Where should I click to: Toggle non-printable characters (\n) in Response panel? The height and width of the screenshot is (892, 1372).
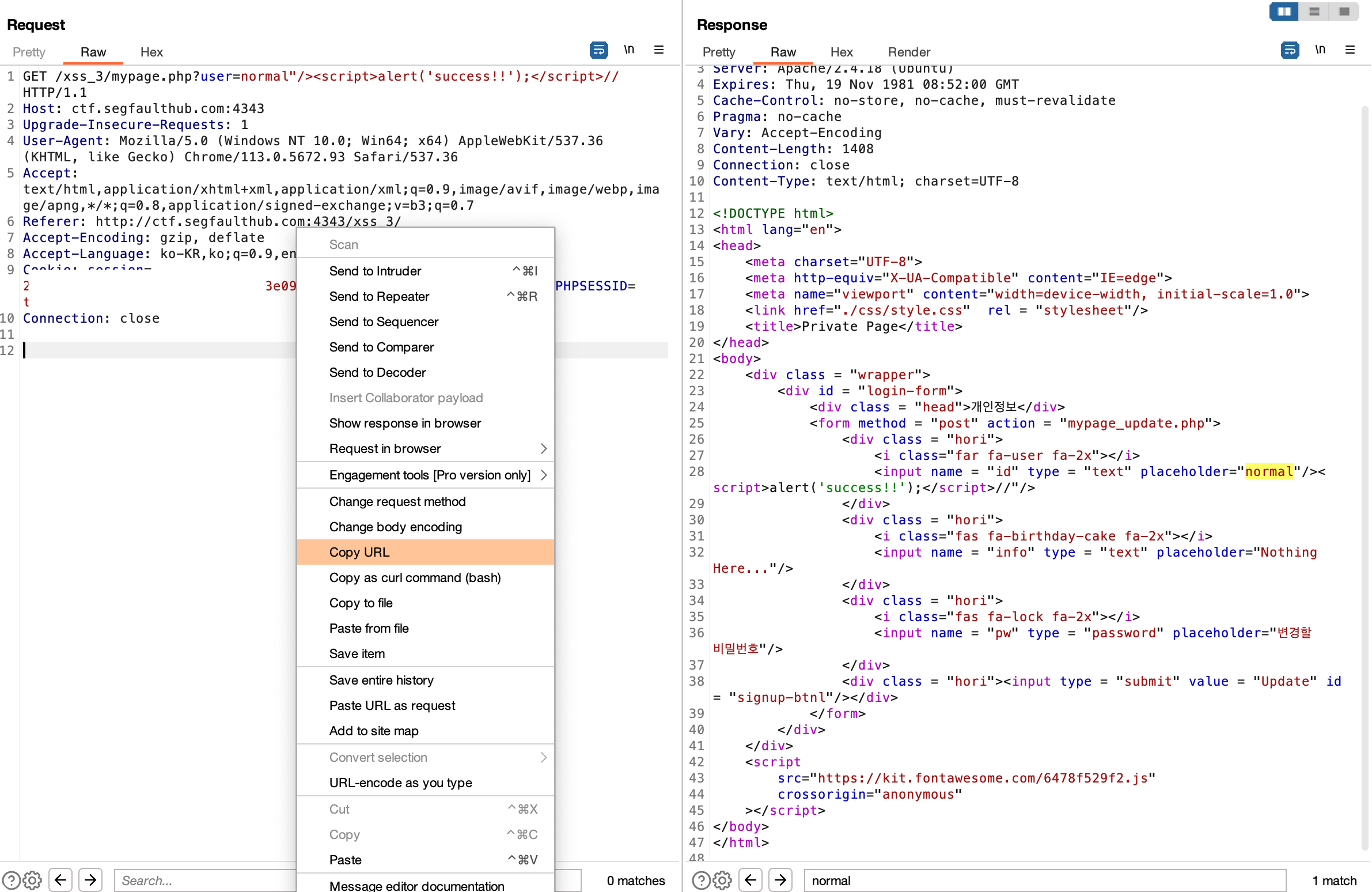[x=1320, y=50]
